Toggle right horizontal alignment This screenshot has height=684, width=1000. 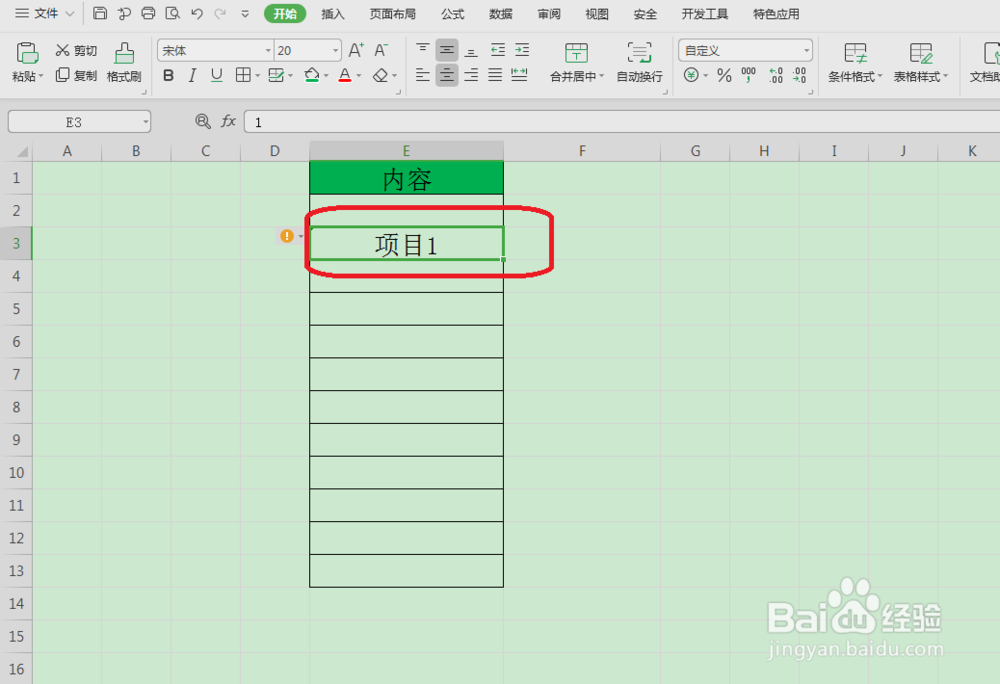pos(471,75)
